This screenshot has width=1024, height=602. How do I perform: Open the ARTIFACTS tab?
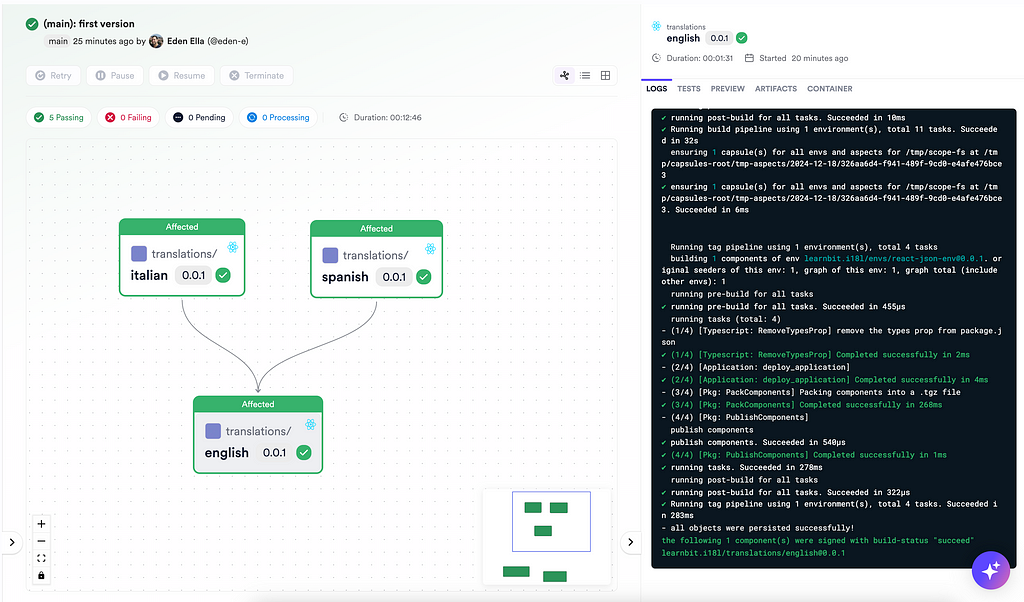tap(776, 89)
